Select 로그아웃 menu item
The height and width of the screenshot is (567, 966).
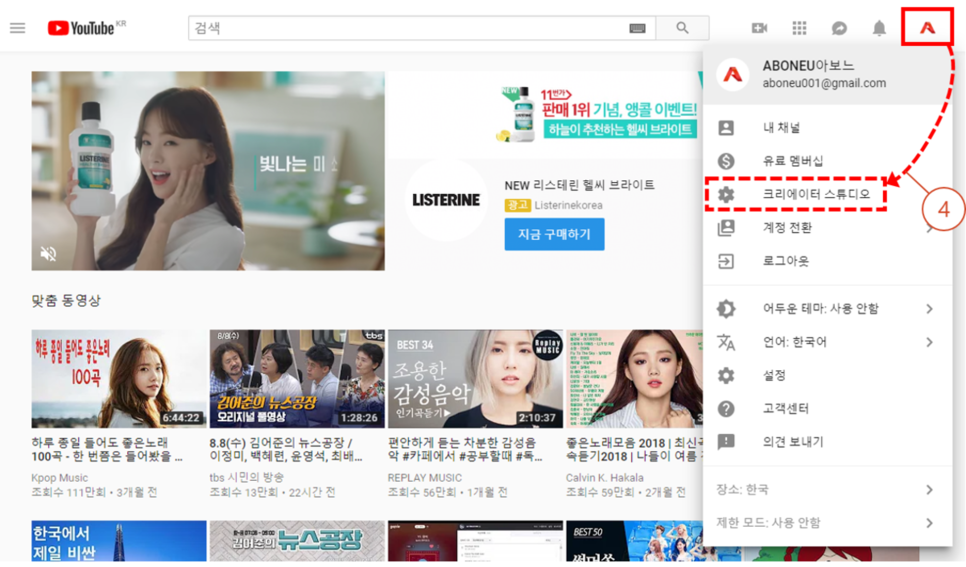(x=827, y=261)
